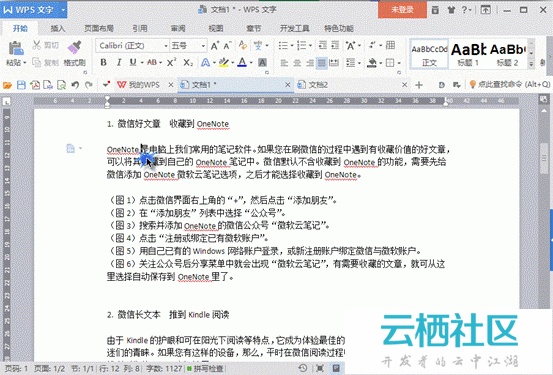
Task: Apply the 标题 1 style
Action: click(468, 54)
